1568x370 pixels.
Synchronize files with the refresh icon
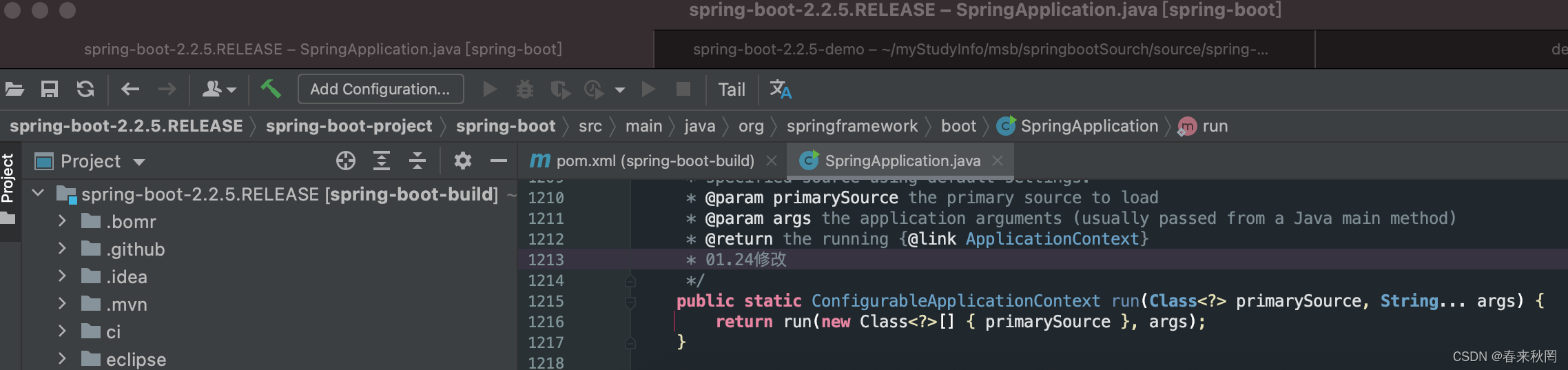(x=85, y=89)
